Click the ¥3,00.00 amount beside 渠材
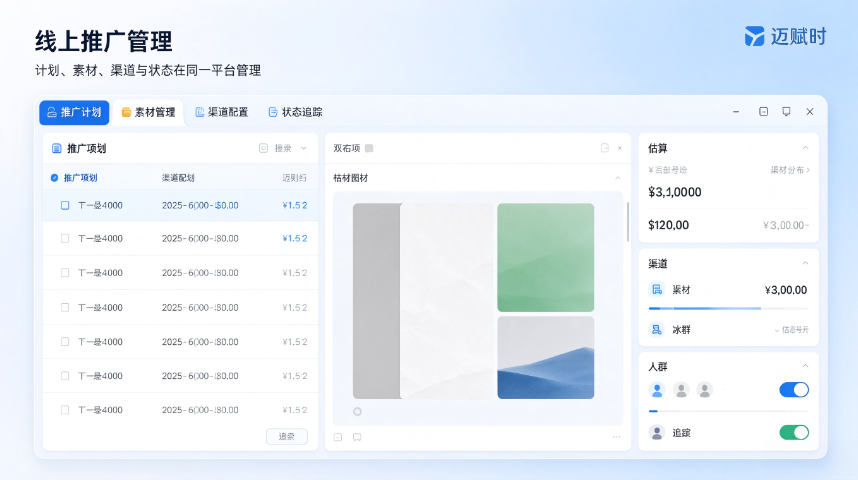This screenshot has width=858, height=480. [x=786, y=290]
